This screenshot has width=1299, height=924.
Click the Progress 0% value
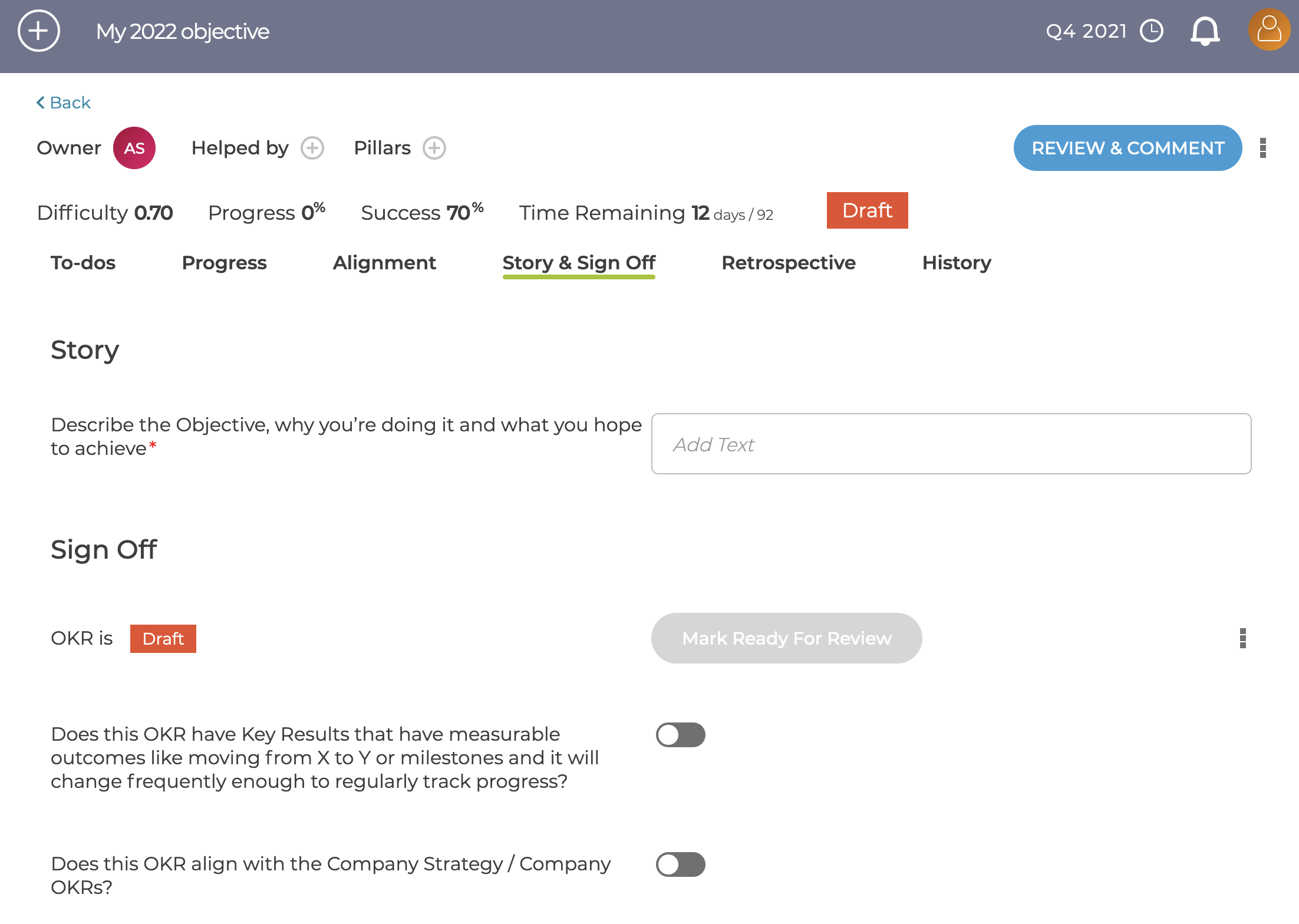(266, 212)
